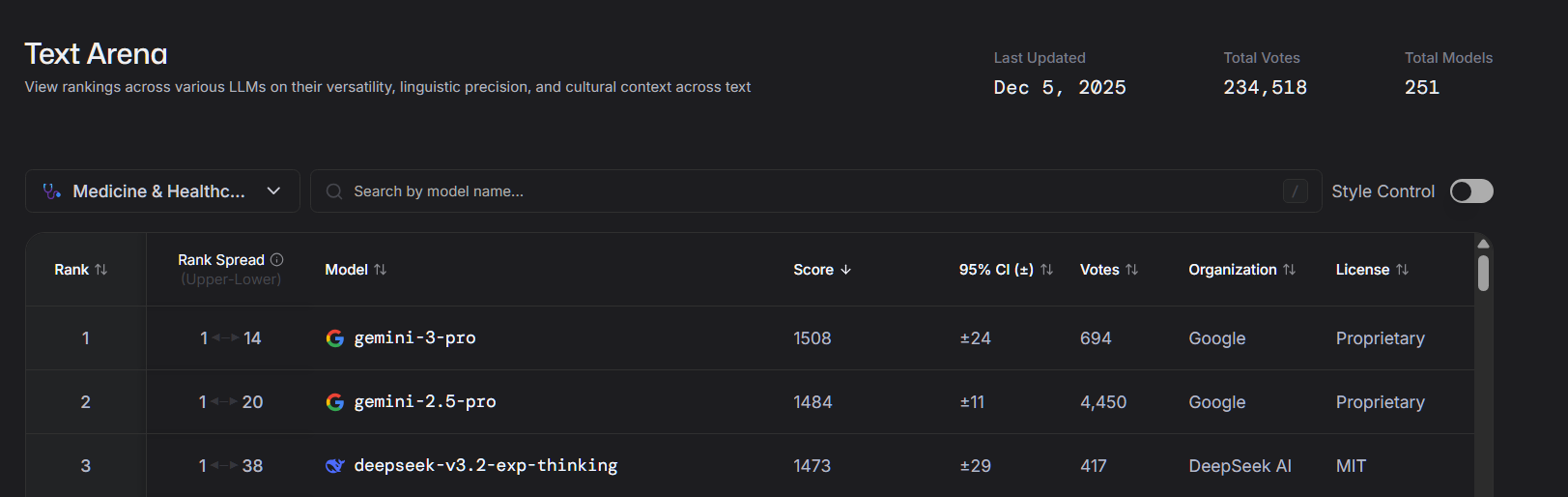
Task: Sort by Rank using its arrows icon
Action: [x=101, y=270]
